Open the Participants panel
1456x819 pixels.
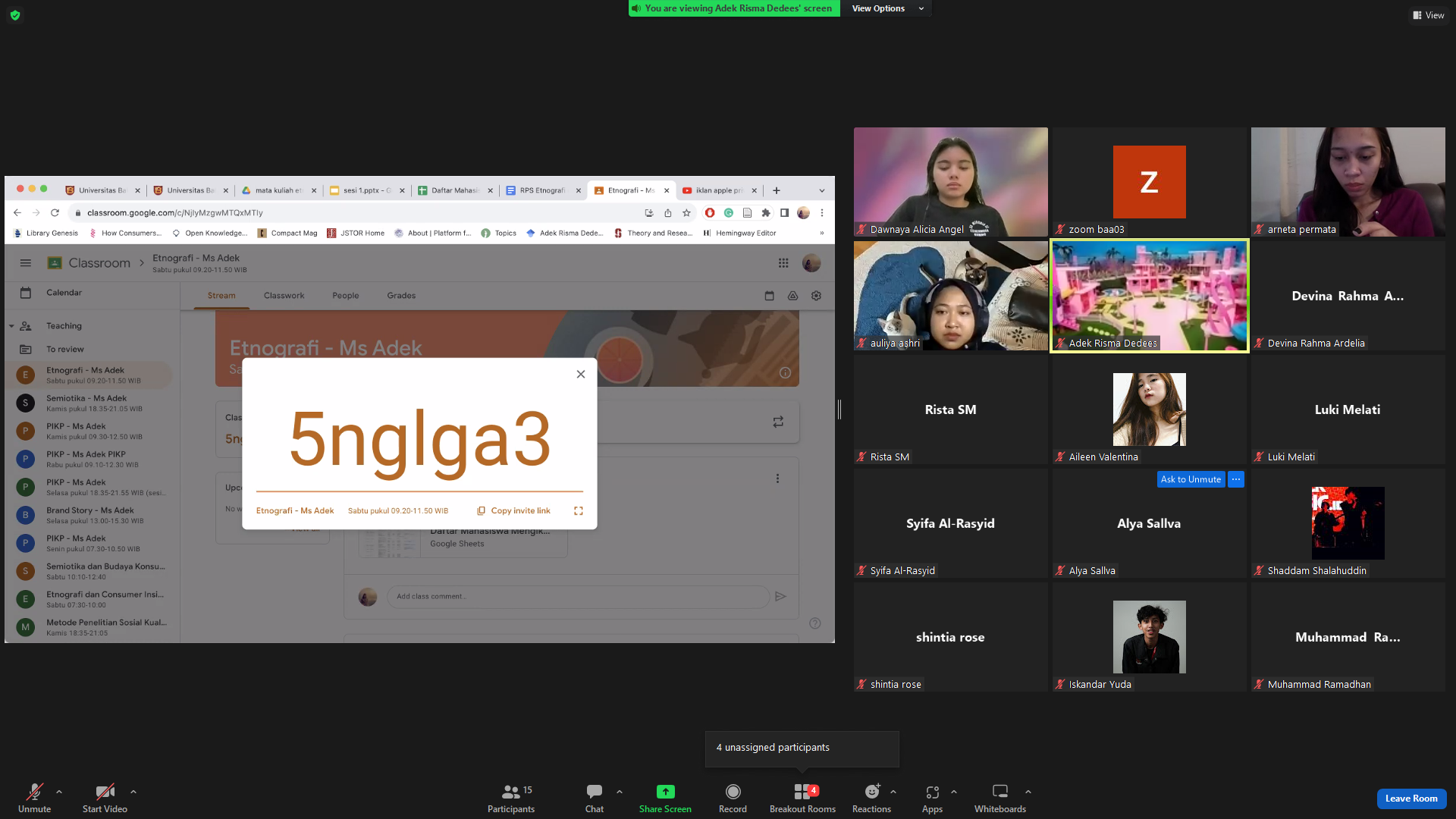click(511, 798)
